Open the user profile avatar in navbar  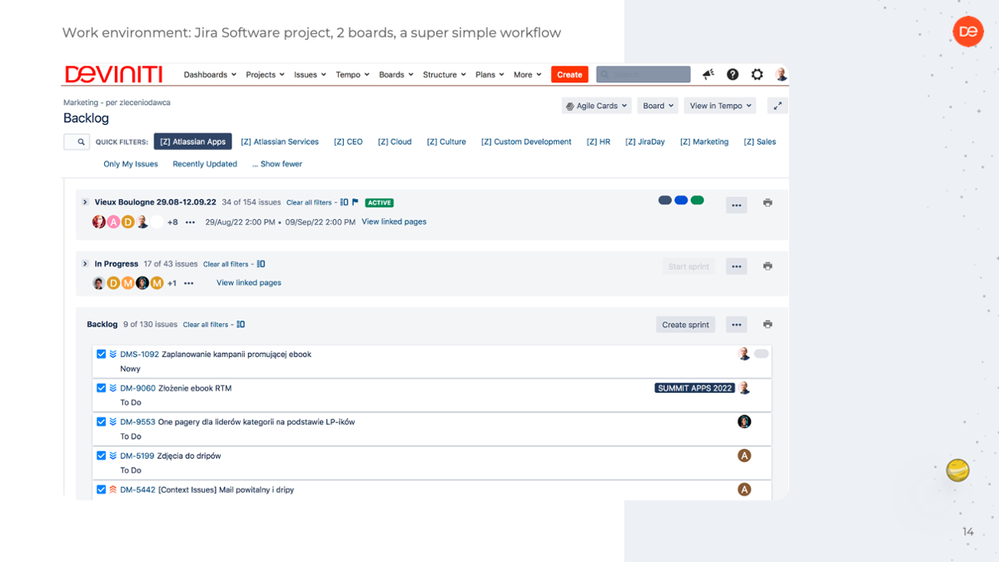[781, 75]
